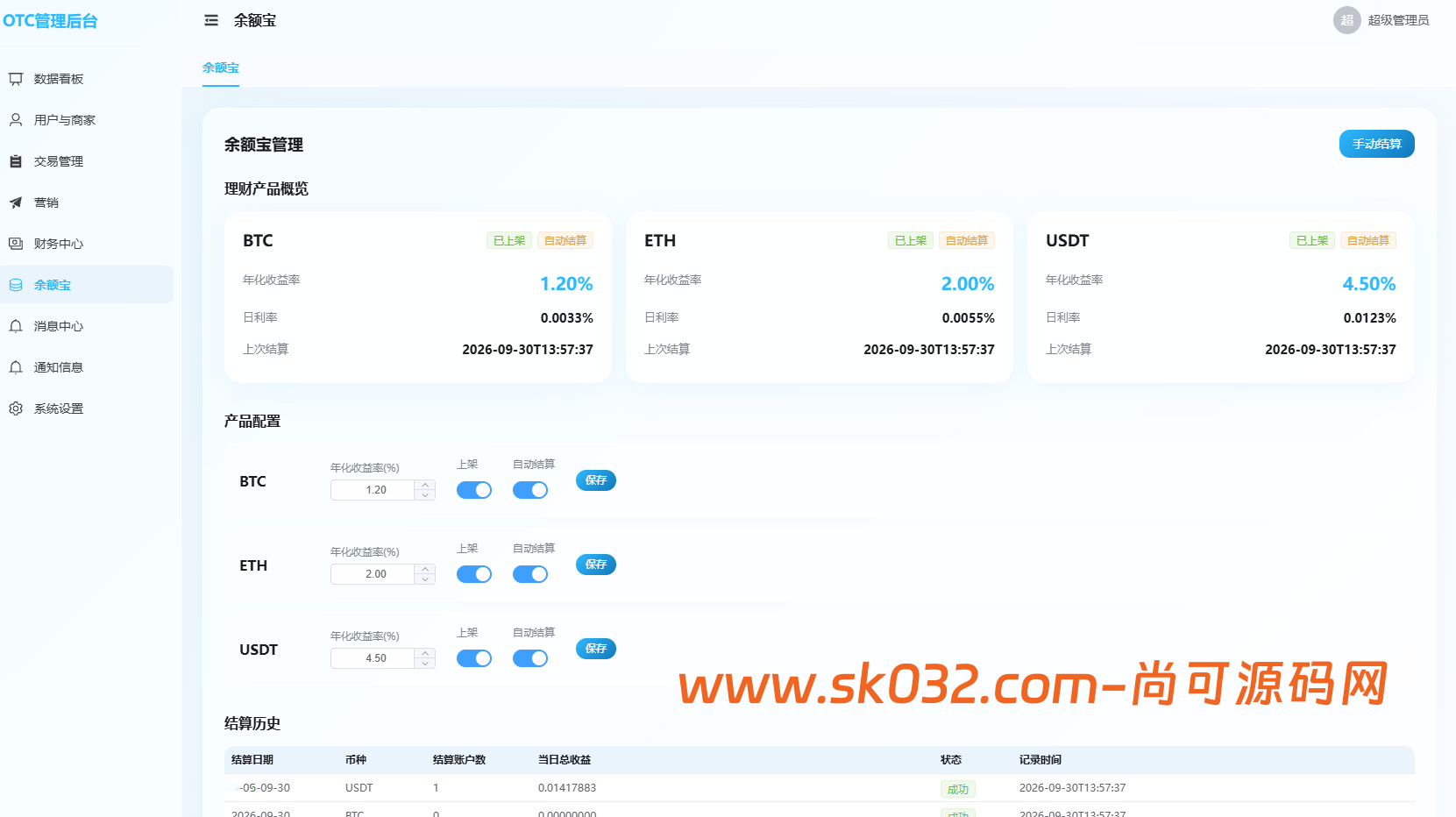Image resolution: width=1456 pixels, height=817 pixels.
Task: Open 数据看板 menu item
Action: point(87,79)
